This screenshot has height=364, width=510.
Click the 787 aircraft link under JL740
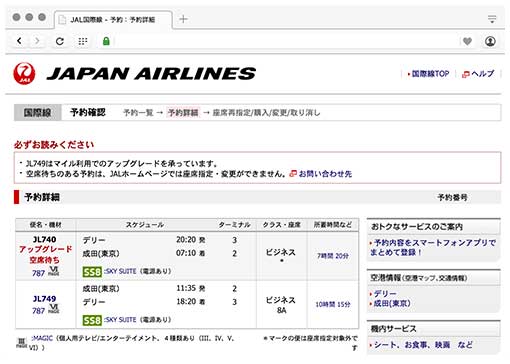(x=38, y=273)
